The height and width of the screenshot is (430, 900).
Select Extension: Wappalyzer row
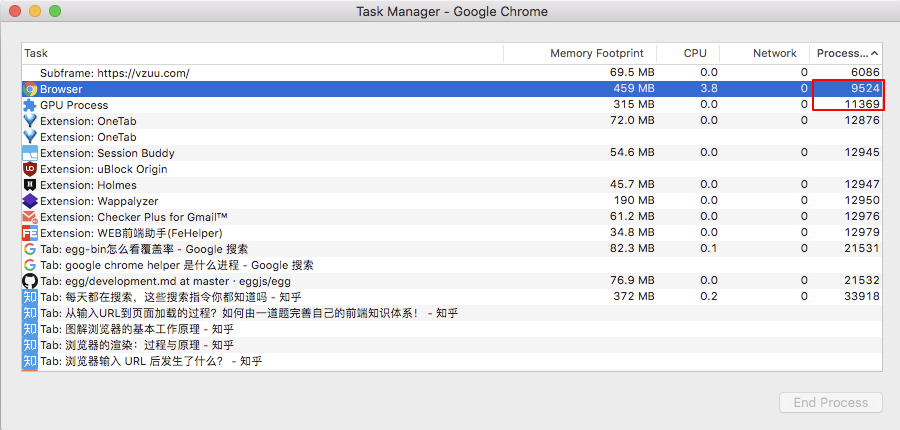[x=452, y=201]
